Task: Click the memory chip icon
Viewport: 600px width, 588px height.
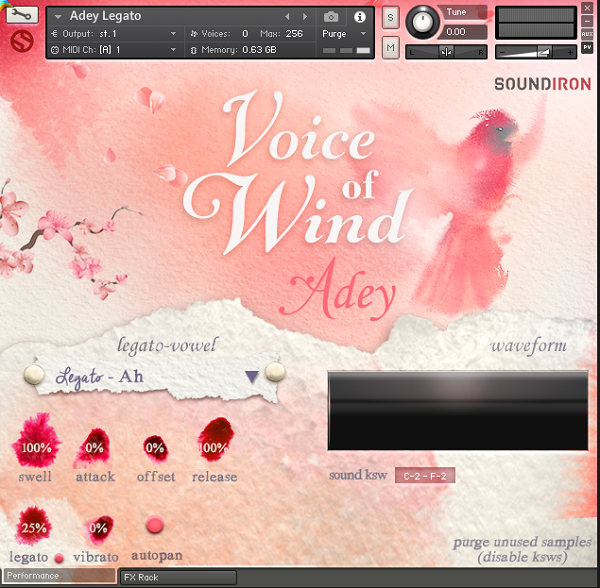Action: coord(194,50)
